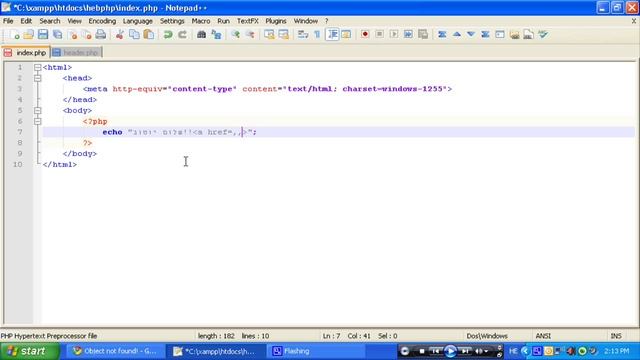This screenshot has height=360, width=640.
Task: Open the Plugins menu
Action: tap(276, 21)
